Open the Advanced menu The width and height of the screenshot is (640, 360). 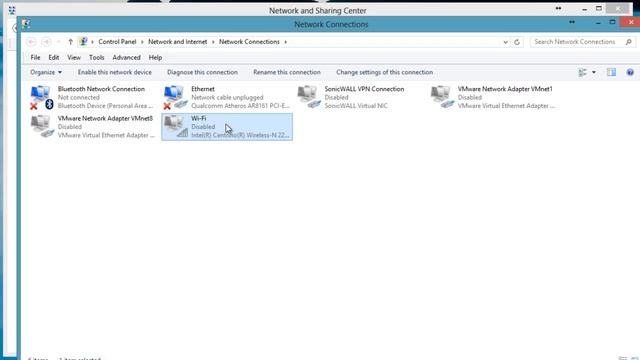[x=127, y=58]
